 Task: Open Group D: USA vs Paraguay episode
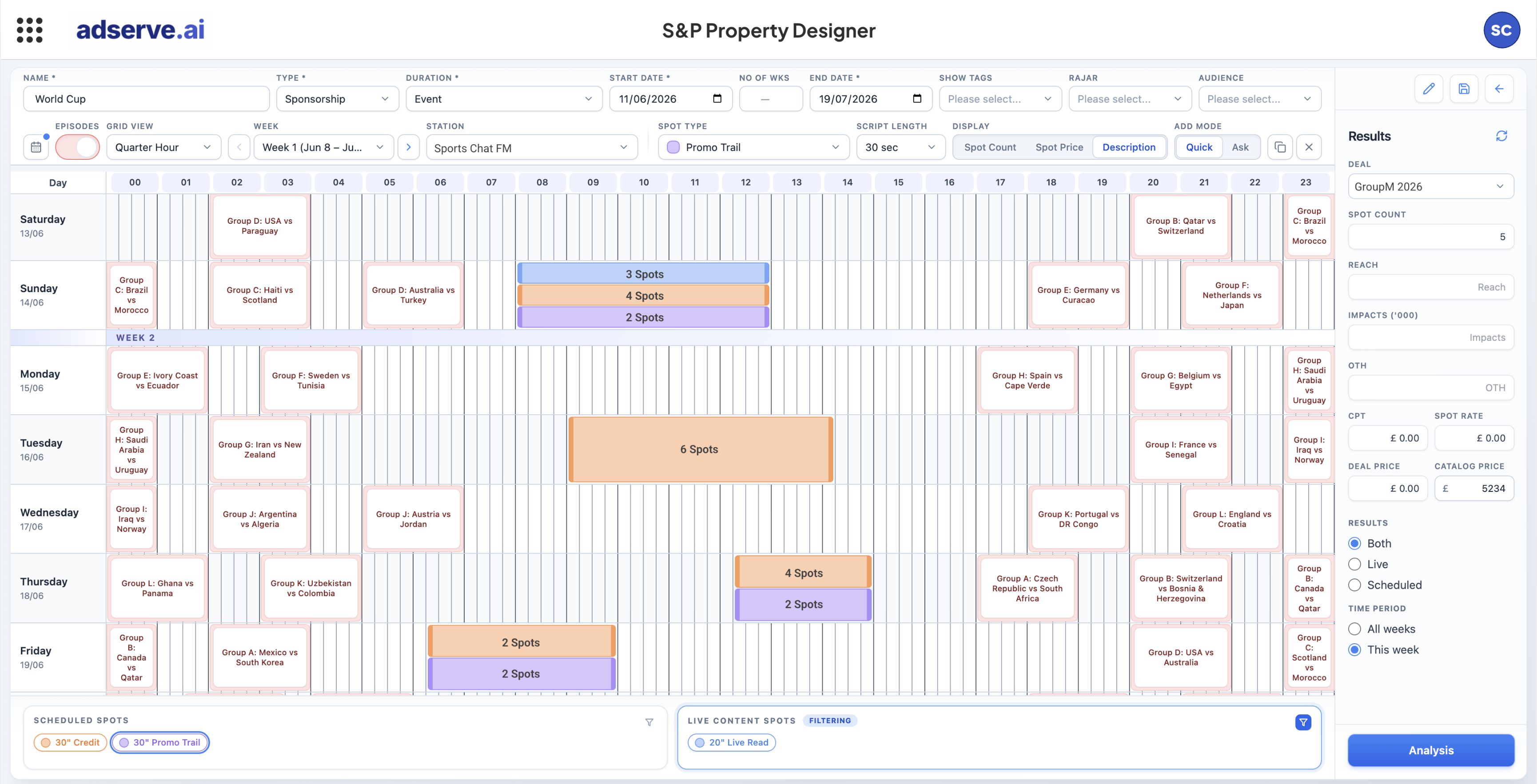(x=259, y=226)
